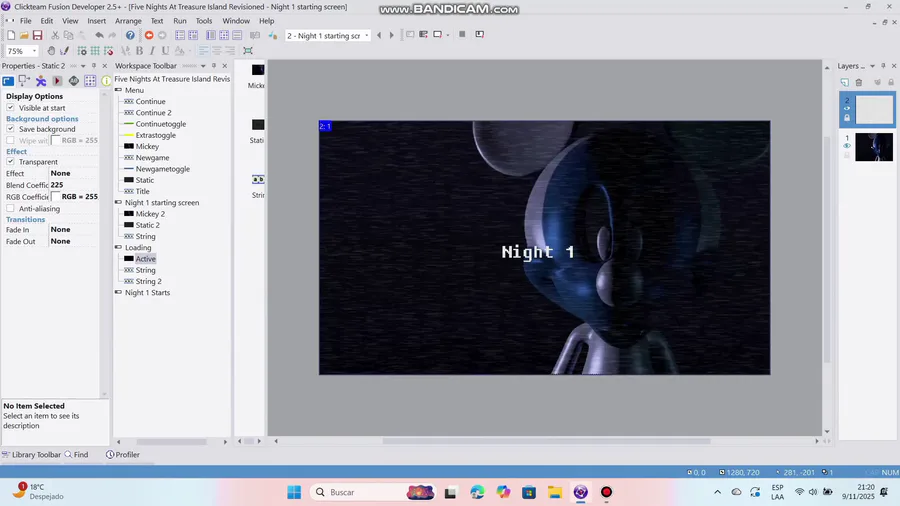This screenshot has width=900, height=506.
Task: Open the Profiler panel
Action: [x=123, y=454]
